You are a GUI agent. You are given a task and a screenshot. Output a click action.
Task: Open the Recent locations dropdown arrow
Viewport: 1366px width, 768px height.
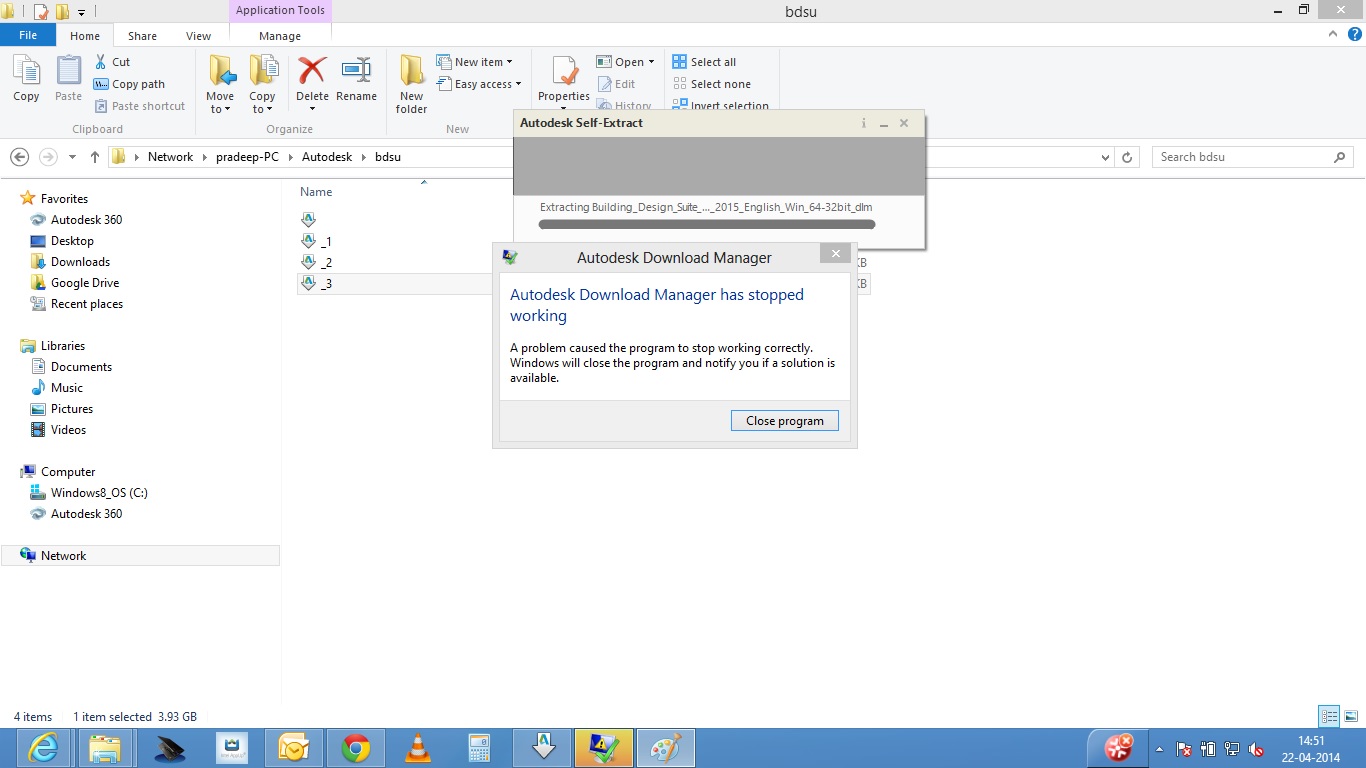(x=72, y=157)
